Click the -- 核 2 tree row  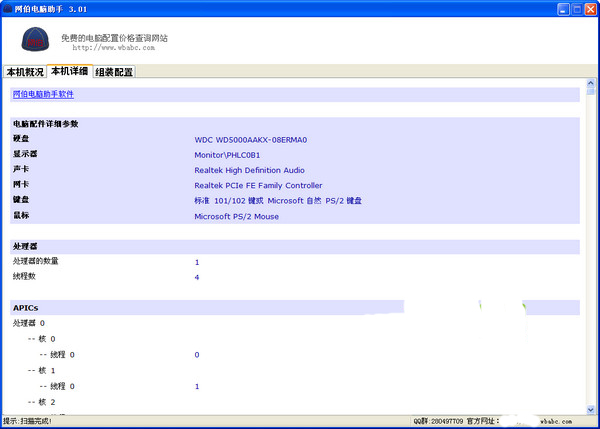pyautogui.click(x=41, y=402)
